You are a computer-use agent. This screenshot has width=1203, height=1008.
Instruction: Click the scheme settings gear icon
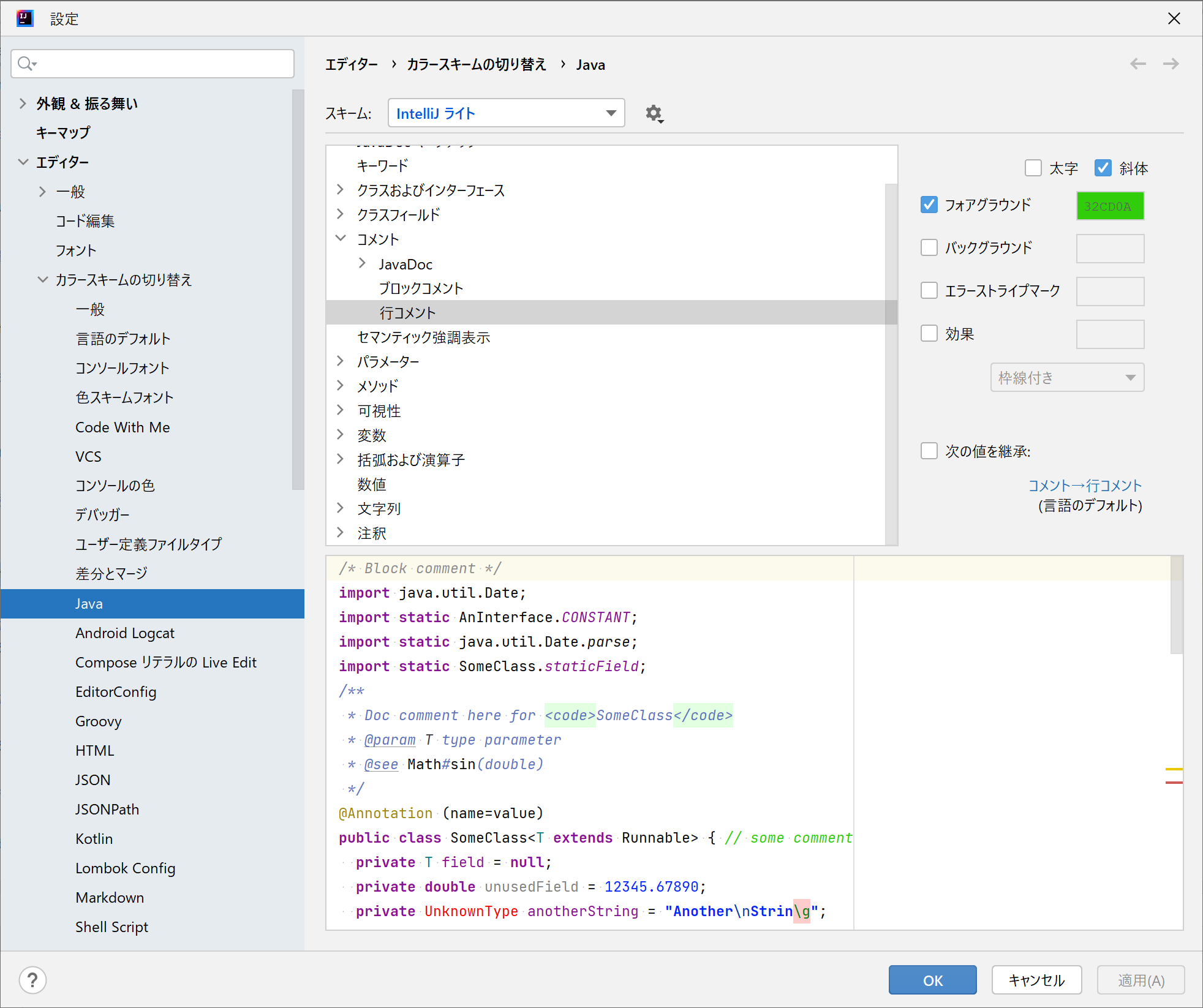coord(654,113)
